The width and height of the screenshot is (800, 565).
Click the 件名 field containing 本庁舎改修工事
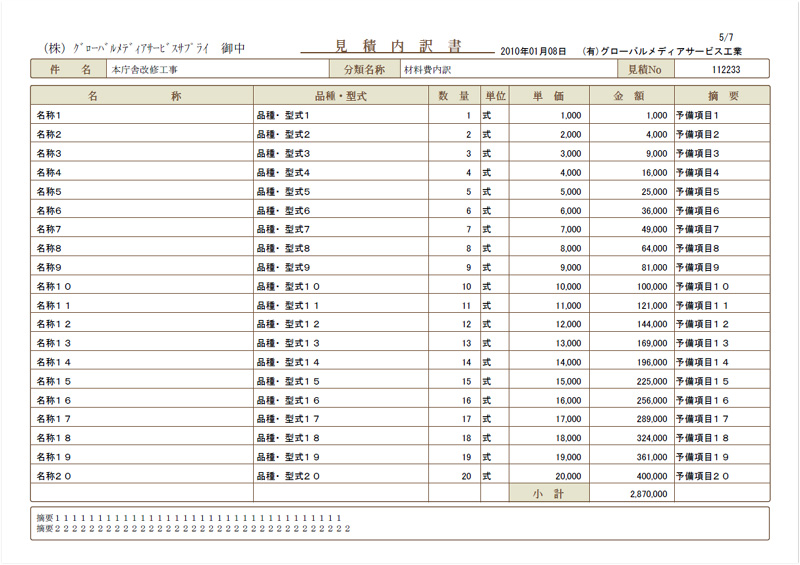point(217,70)
